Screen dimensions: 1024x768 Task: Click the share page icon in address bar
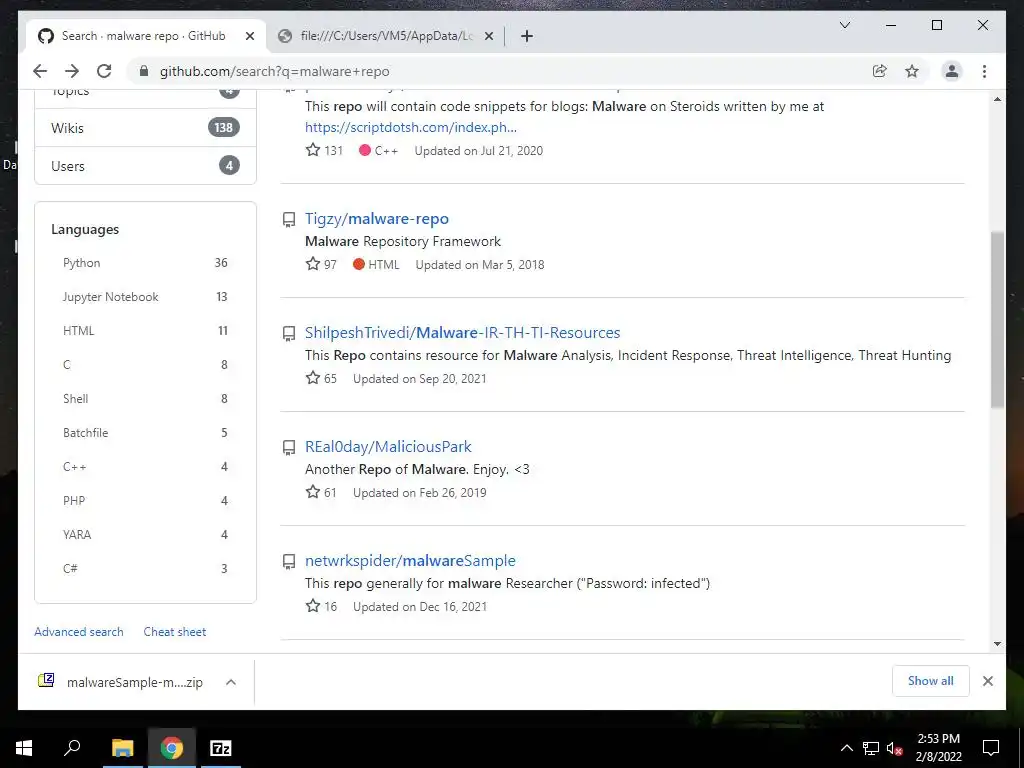pyautogui.click(x=880, y=71)
